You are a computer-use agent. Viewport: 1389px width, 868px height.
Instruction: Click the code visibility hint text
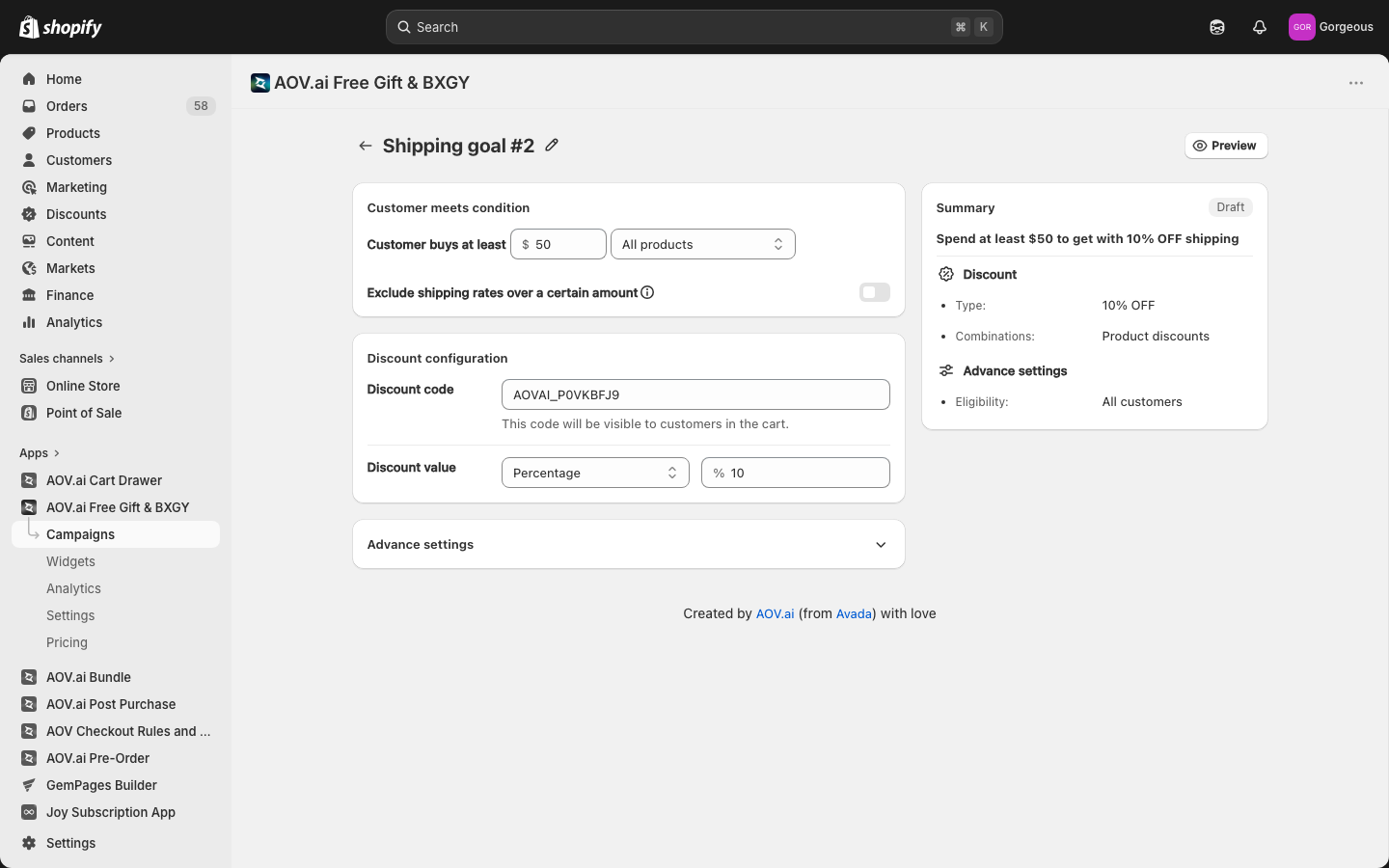(645, 424)
